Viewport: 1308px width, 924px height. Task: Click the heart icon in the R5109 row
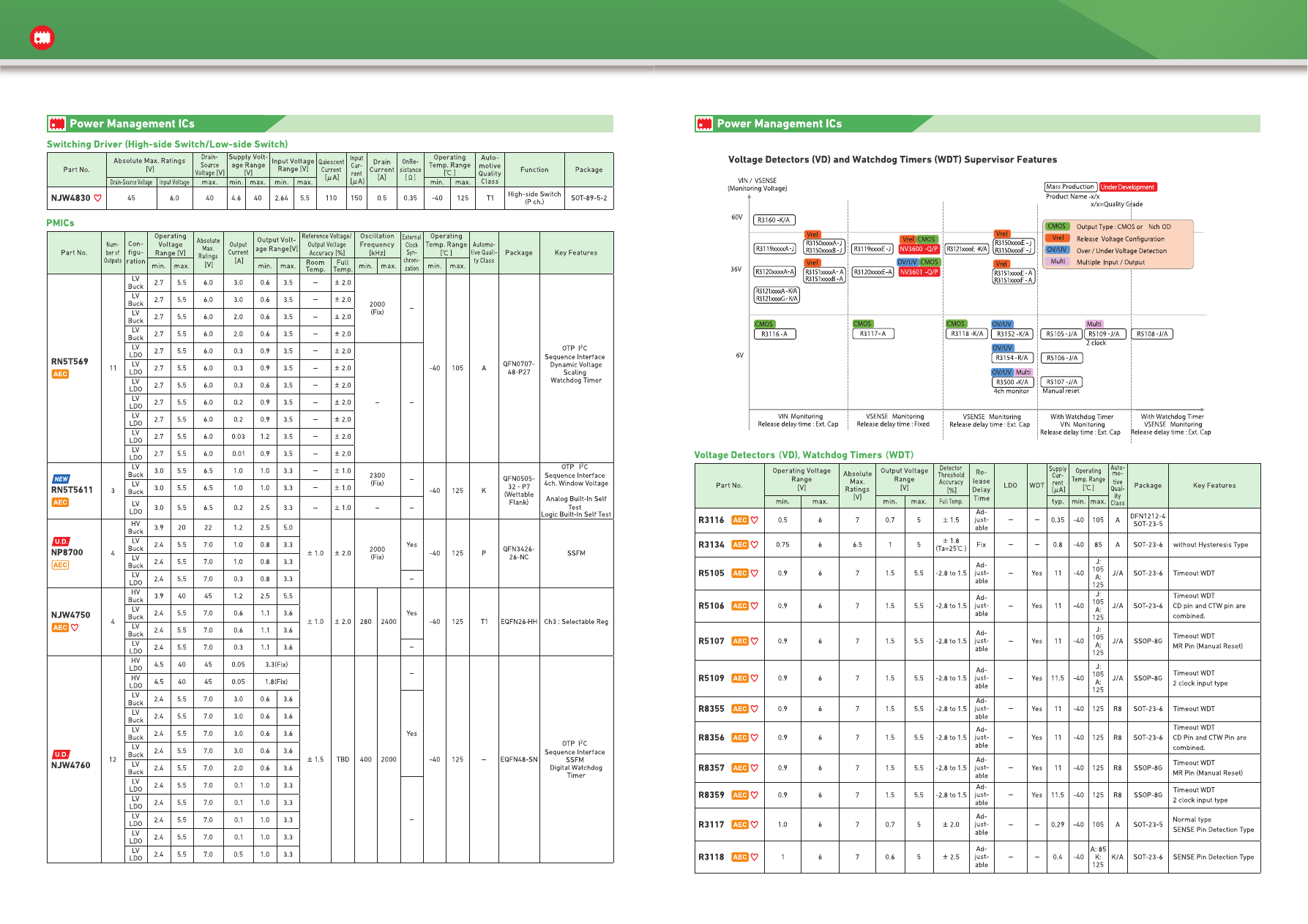[755, 678]
